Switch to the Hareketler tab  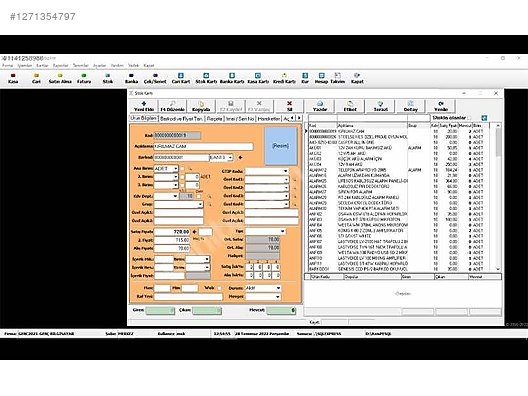tap(269, 119)
